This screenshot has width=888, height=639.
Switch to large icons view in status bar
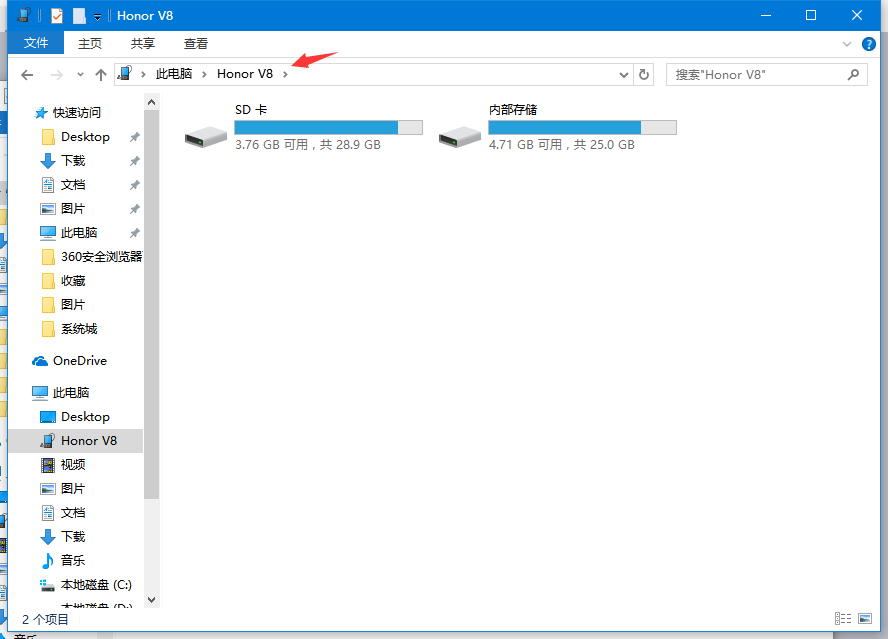tap(865, 619)
